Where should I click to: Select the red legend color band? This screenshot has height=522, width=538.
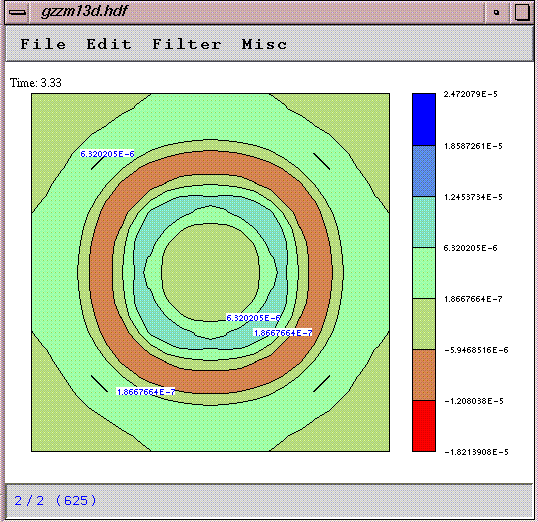point(424,426)
